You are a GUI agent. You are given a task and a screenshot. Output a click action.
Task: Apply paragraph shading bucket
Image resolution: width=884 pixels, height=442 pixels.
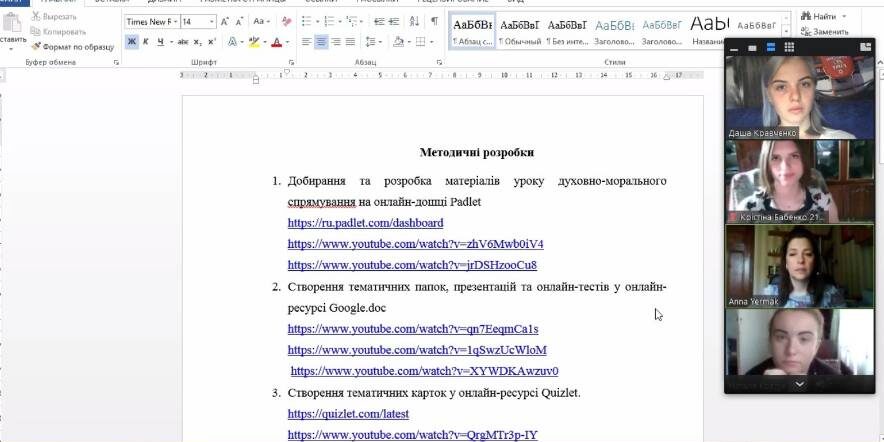coord(398,42)
